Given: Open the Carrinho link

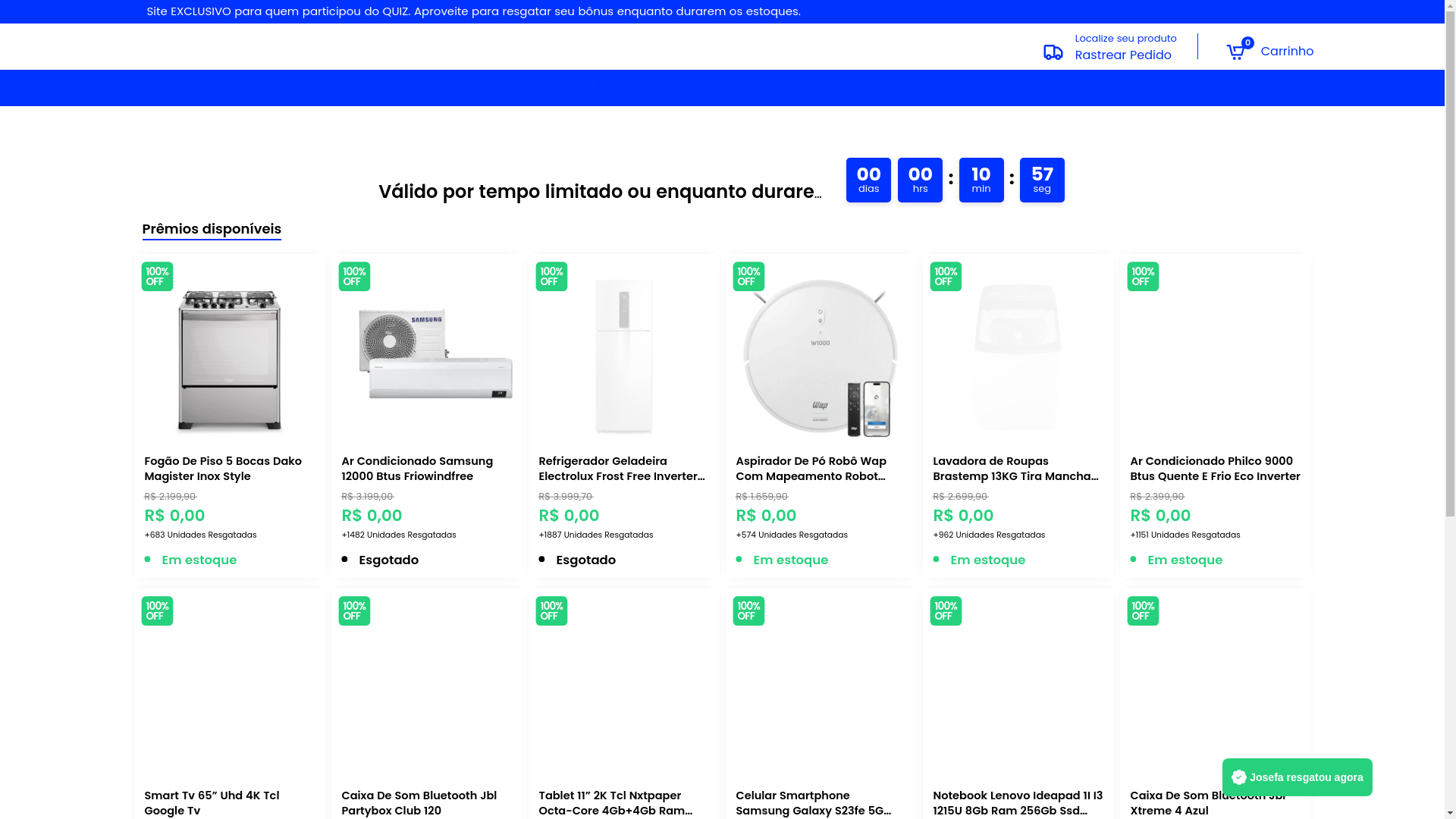Looking at the screenshot, I should pos(1287,51).
